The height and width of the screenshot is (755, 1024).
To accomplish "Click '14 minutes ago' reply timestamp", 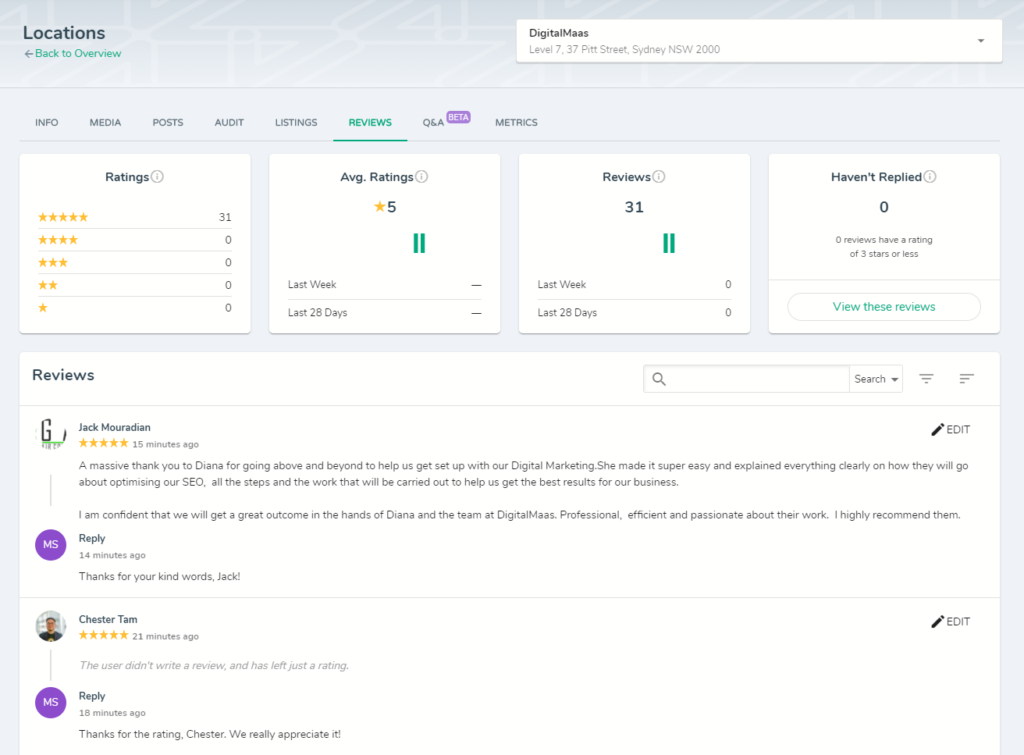I will [112, 555].
